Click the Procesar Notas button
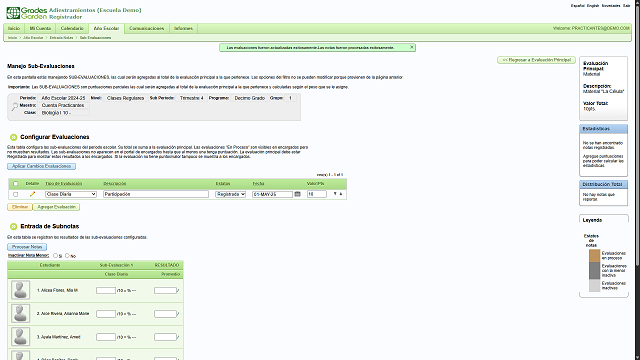This screenshot has width=640, height=360. [27, 247]
